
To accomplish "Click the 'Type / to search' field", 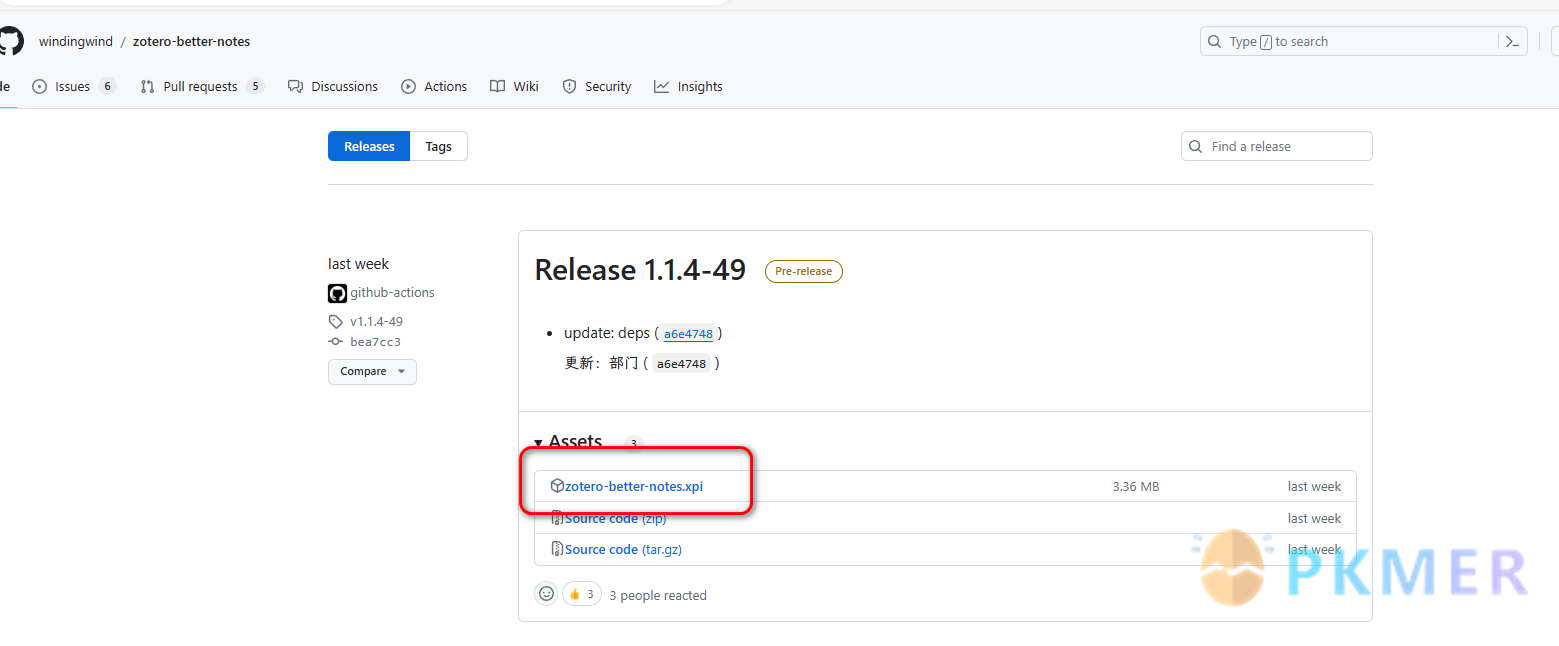I will click(x=1350, y=41).
